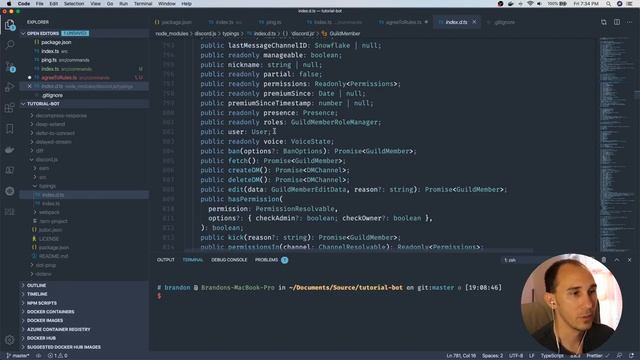Click the editor horizontal scrollbar
Viewport: 640px width, 360px height.
tap(358, 250)
